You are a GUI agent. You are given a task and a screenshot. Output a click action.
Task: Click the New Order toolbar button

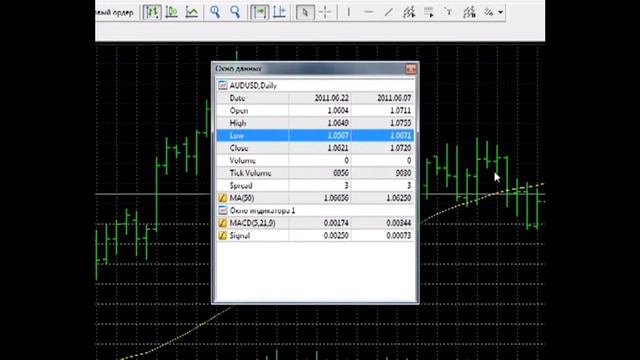[x=116, y=13]
